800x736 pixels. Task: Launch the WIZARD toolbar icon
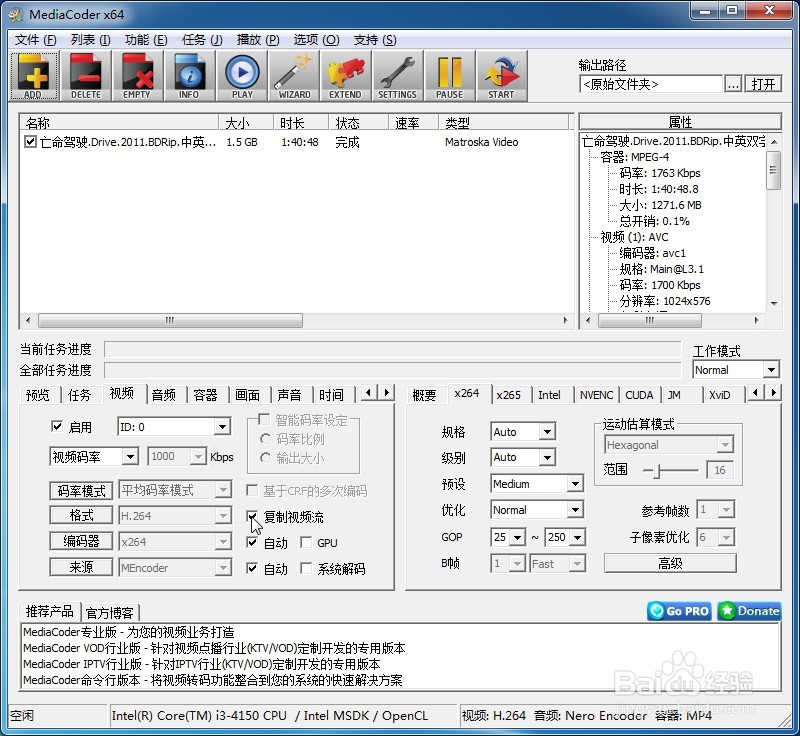click(x=294, y=75)
